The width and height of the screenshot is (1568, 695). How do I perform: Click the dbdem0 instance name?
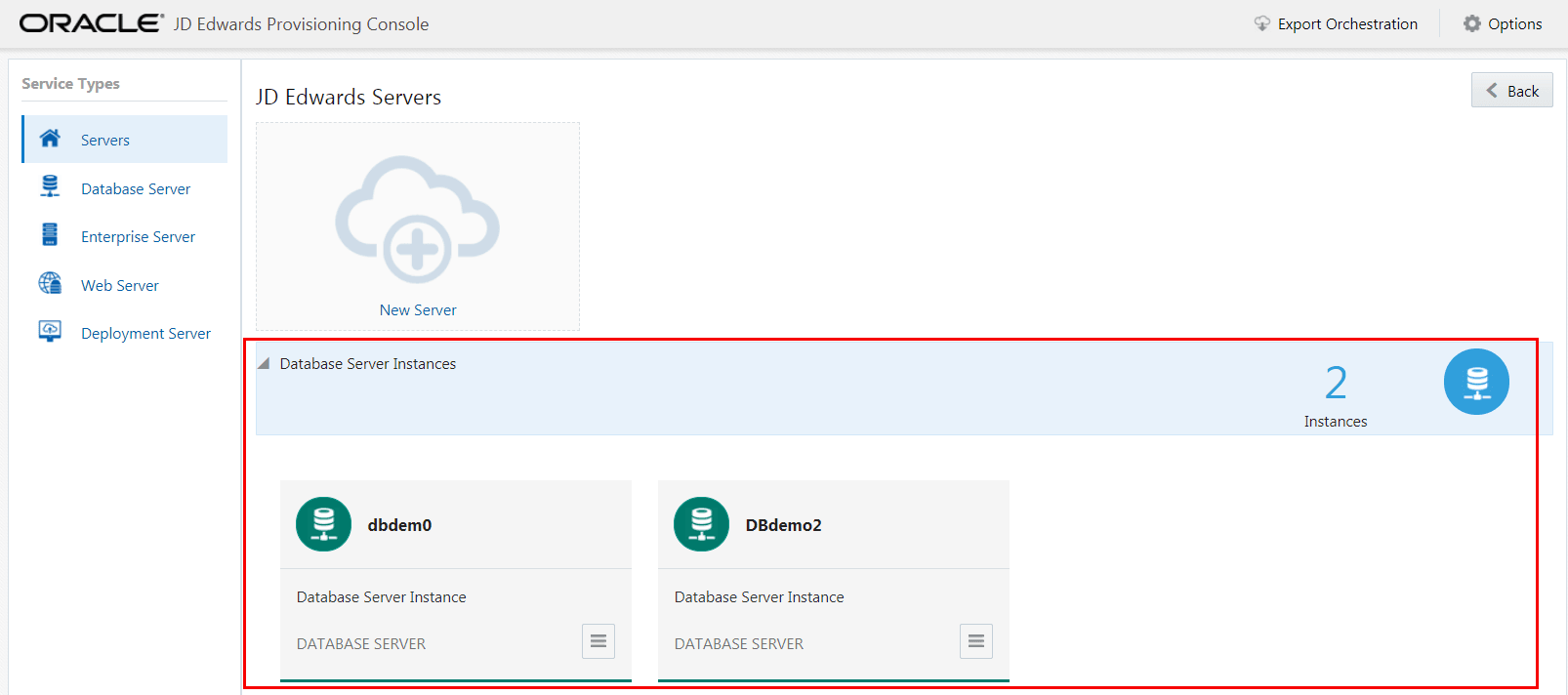(399, 524)
